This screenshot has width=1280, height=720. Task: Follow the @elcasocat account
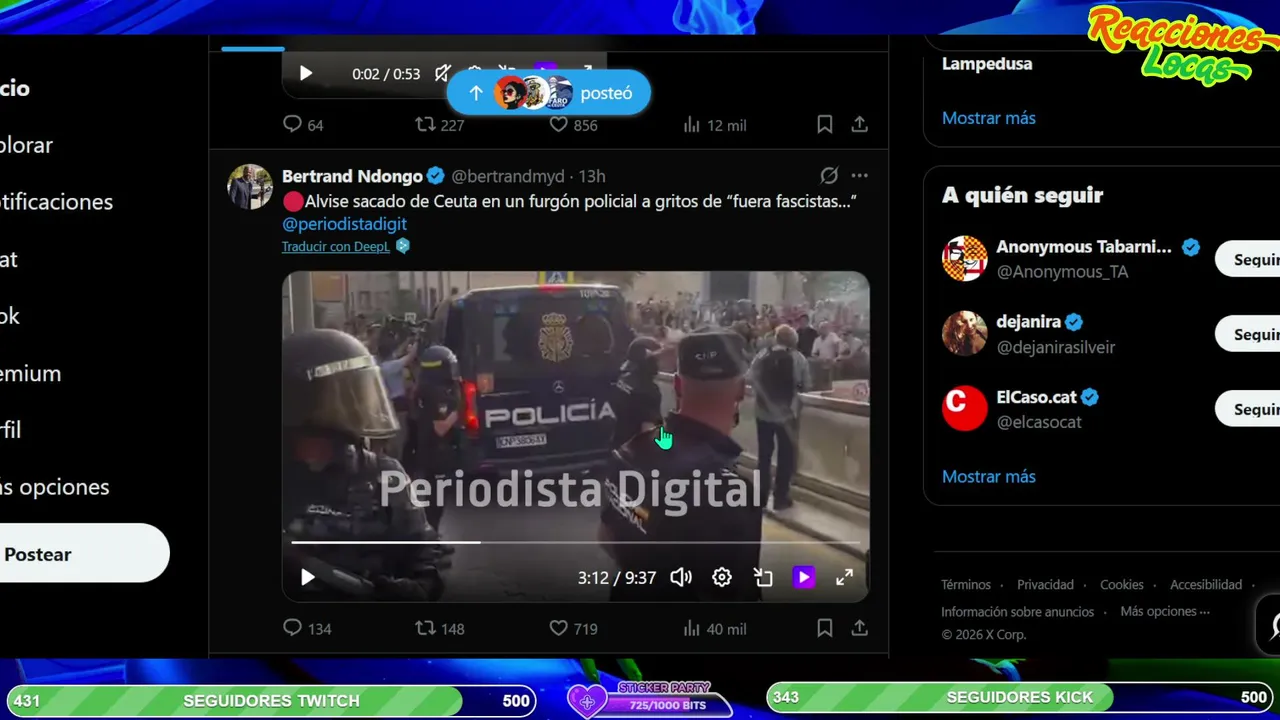[1250, 409]
